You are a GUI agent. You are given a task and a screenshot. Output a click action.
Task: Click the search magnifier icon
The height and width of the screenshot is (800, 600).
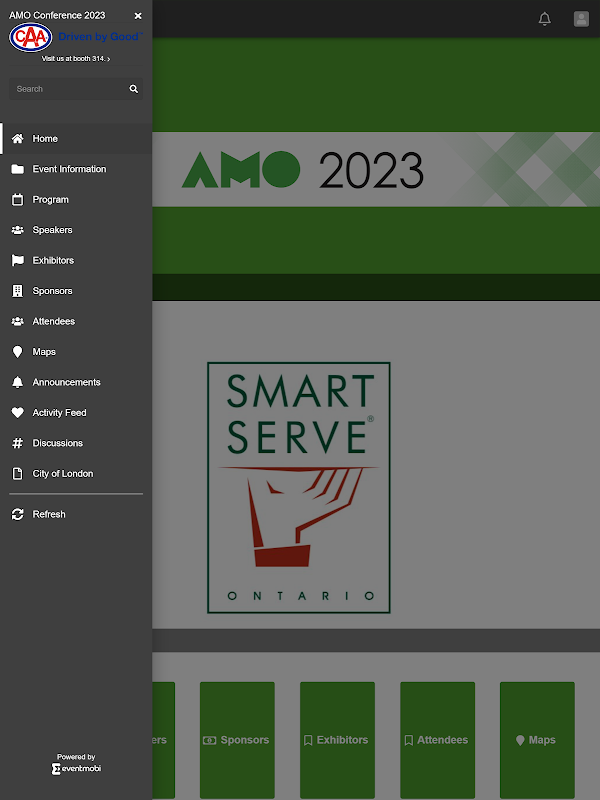134,89
